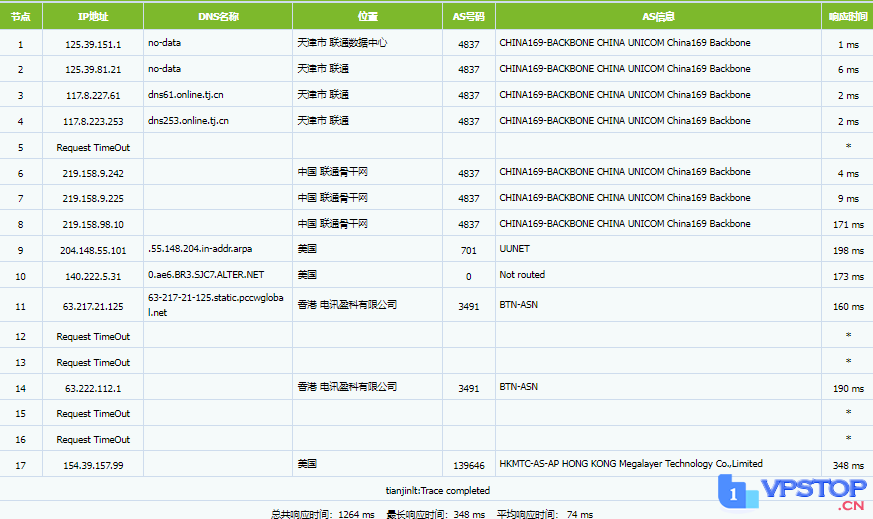
Task: Click the DNS名称 column header
Action: [218, 17]
